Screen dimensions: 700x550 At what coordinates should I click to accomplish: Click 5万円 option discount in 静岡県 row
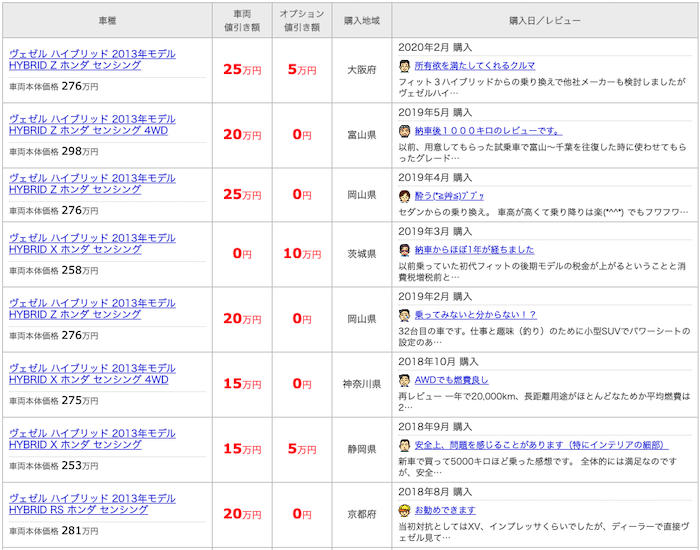[x=302, y=449]
